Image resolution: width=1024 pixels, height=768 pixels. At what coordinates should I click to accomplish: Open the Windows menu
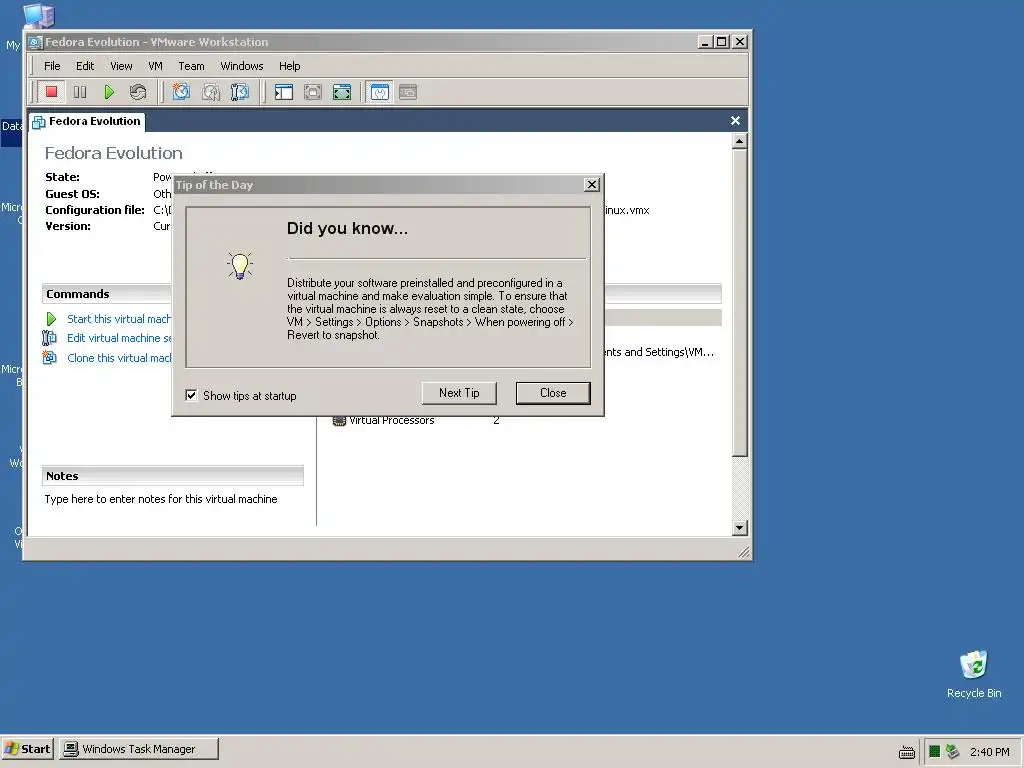pos(242,66)
